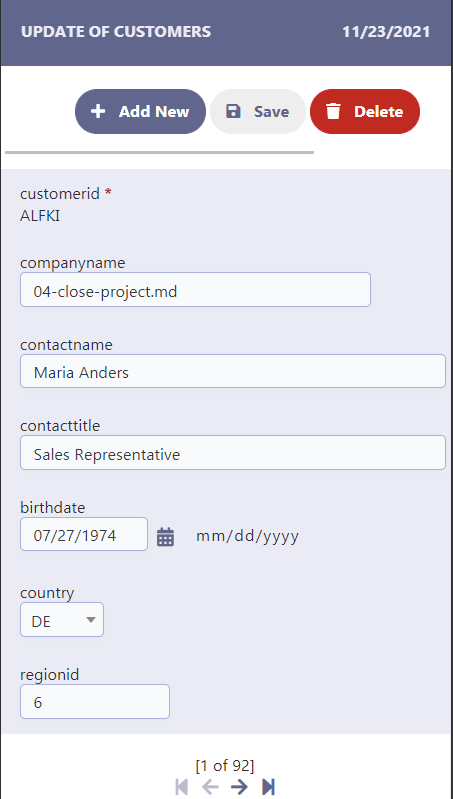
Task: Go to the first record arrow
Action: pos(181,787)
